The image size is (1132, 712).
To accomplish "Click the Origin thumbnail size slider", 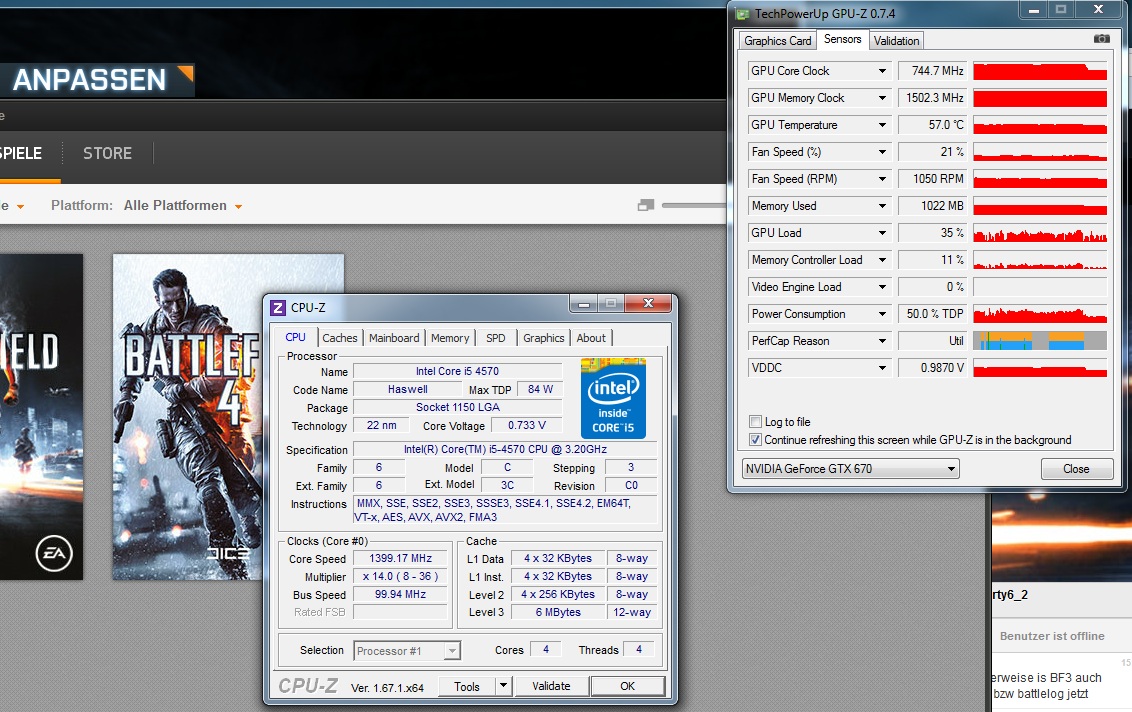I will [x=693, y=206].
